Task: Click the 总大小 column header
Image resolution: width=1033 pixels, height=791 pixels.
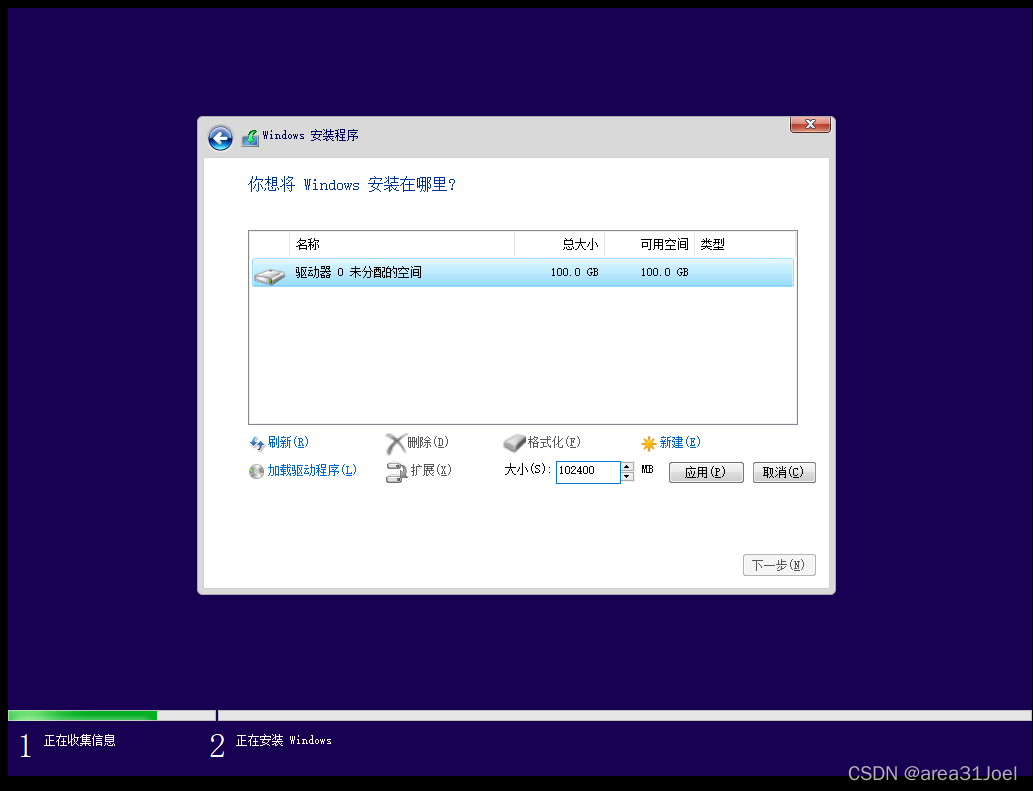Action: tap(559, 244)
